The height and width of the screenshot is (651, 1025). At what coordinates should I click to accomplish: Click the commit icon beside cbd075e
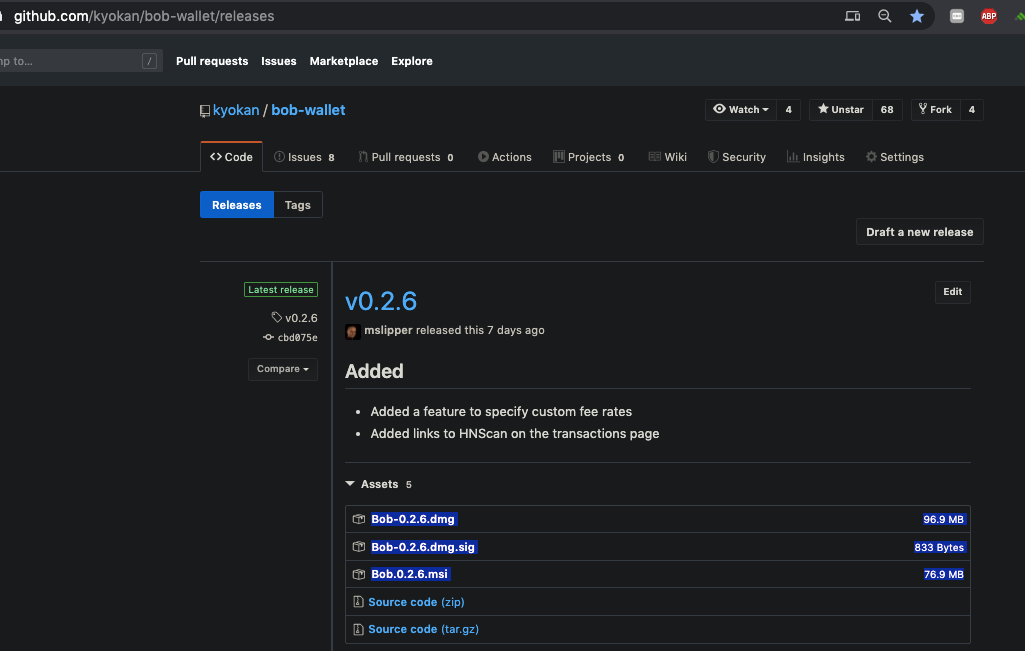[x=268, y=337]
